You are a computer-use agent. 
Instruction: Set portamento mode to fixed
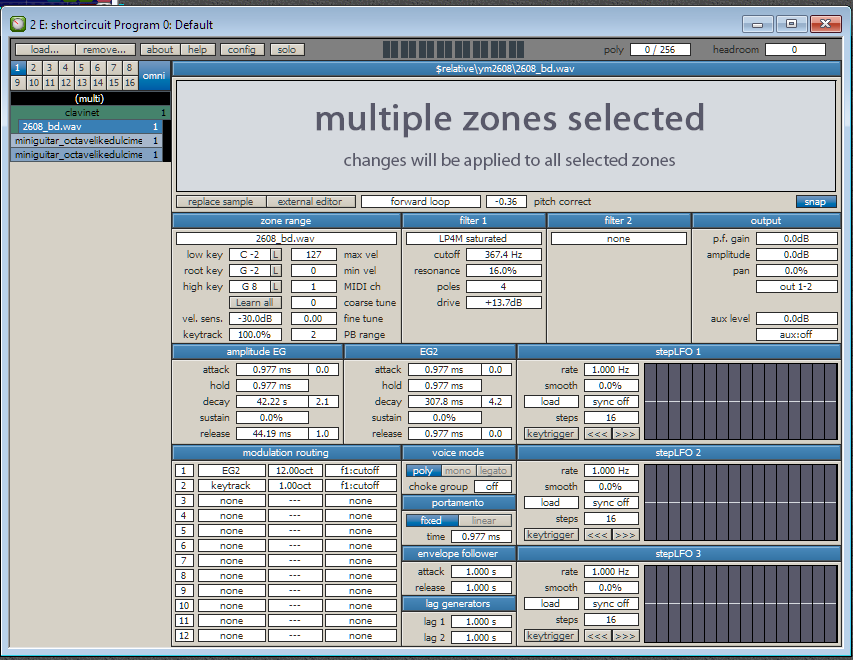click(431, 520)
